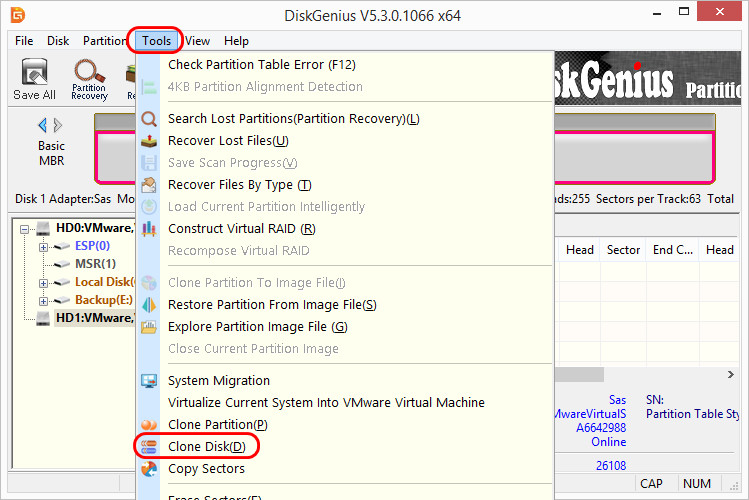Select ESP(0) partition in tree
The height and width of the screenshot is (500, 749).
click(92, 246)
